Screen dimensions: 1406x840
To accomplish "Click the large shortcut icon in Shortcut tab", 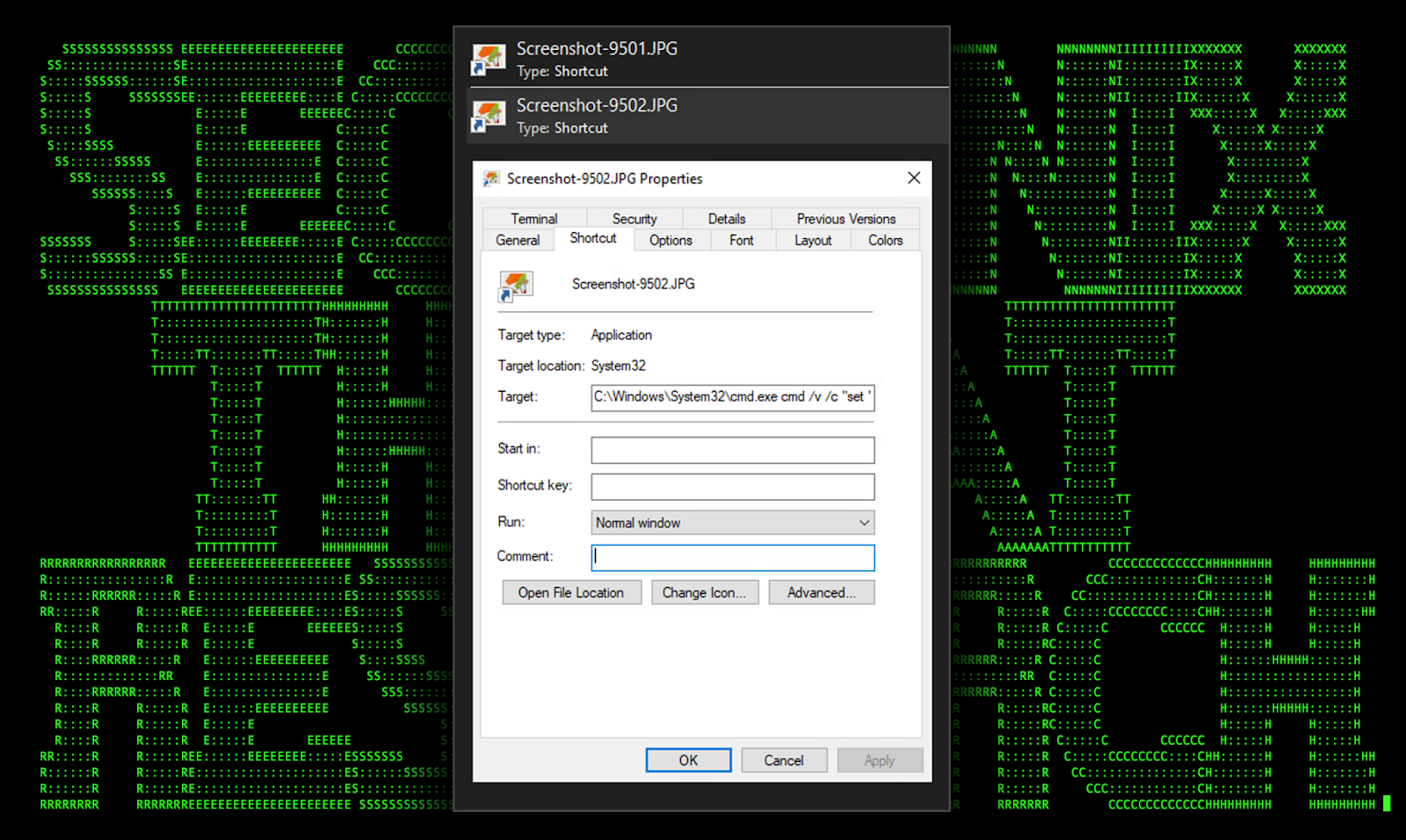I will tap(516, 286).
